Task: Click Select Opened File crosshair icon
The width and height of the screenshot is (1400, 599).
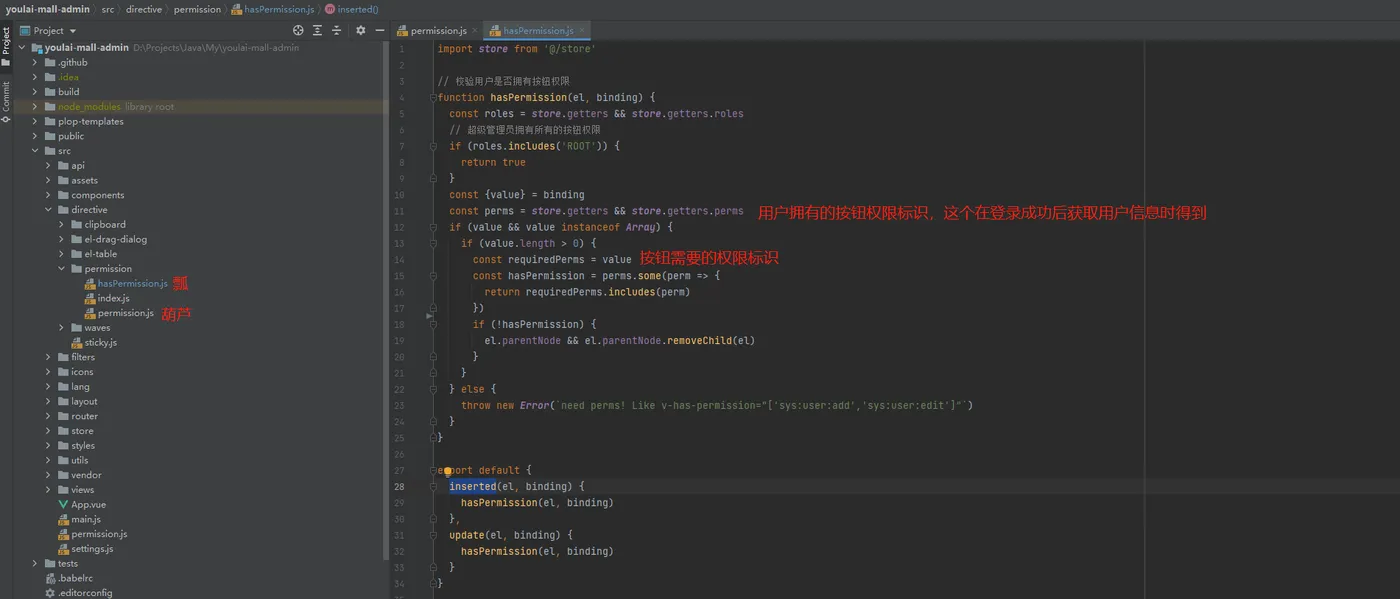Action: pyautogui.click(x=298, y=30)
